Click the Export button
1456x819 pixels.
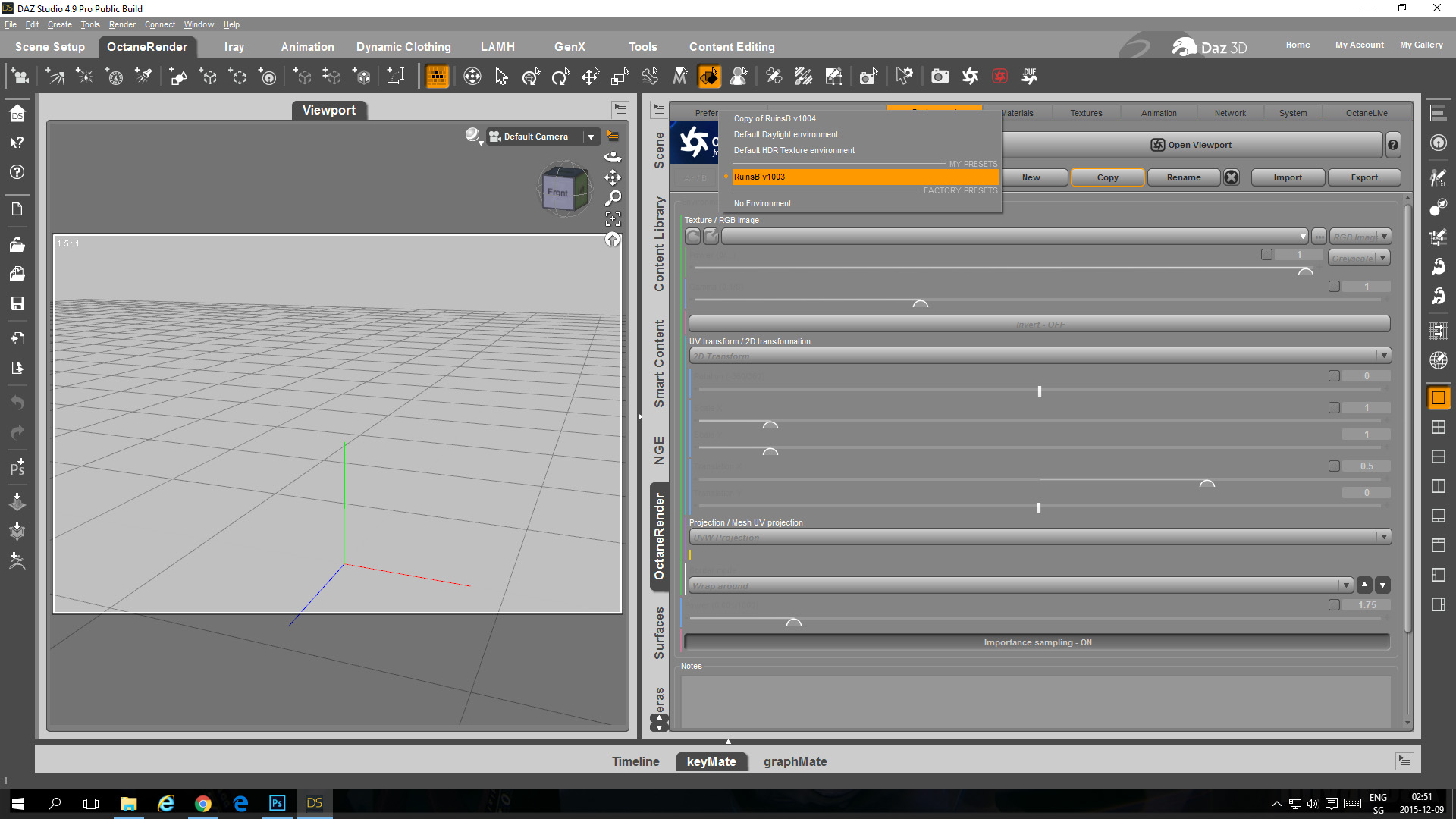[1363, 177]
